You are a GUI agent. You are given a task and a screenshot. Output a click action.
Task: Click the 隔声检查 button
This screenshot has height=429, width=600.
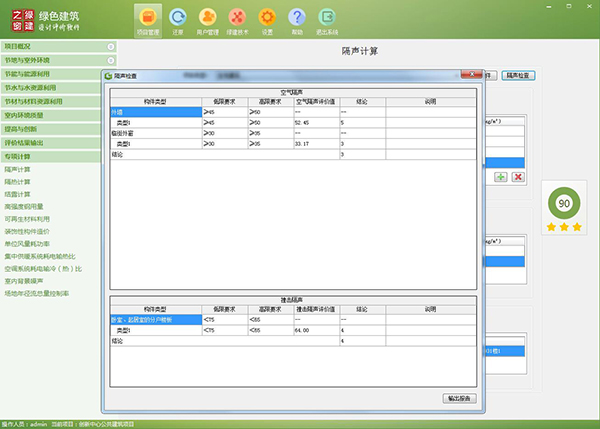click(516, 75)
